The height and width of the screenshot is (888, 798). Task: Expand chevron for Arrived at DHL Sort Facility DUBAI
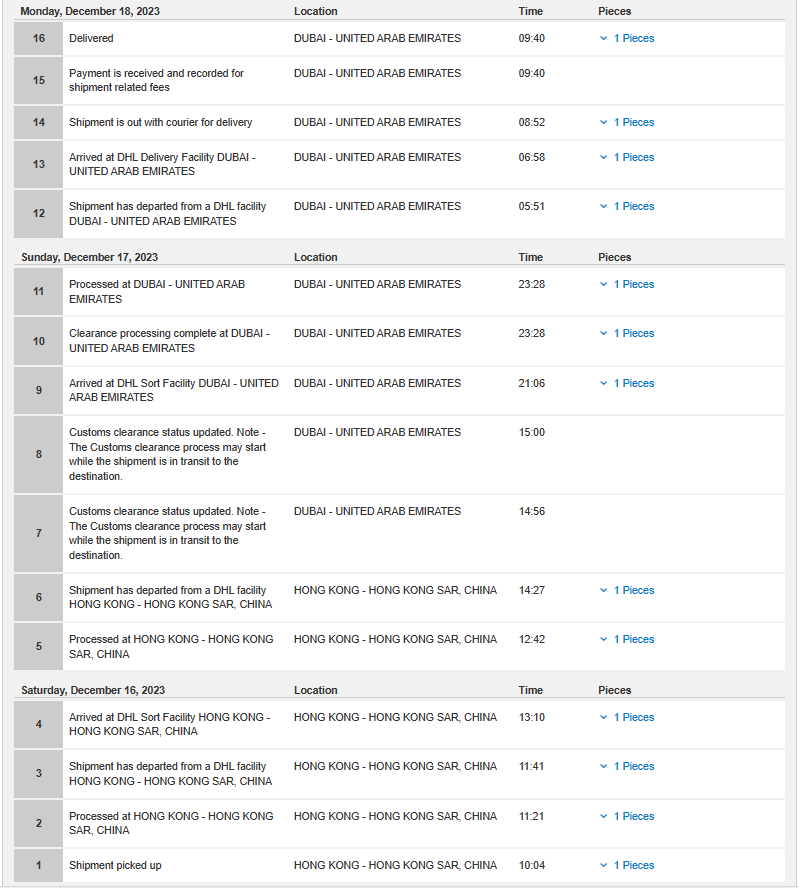pos(603,383)
